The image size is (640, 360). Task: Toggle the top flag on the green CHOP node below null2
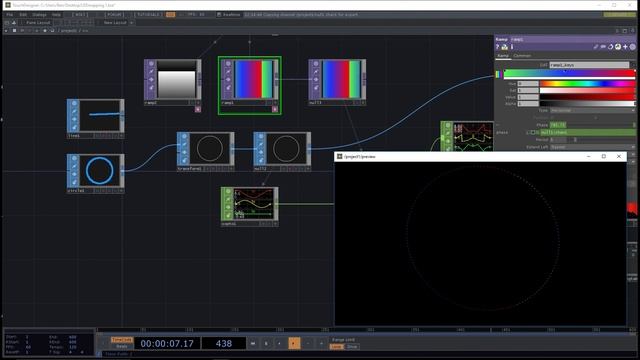[x=228, y=191]
